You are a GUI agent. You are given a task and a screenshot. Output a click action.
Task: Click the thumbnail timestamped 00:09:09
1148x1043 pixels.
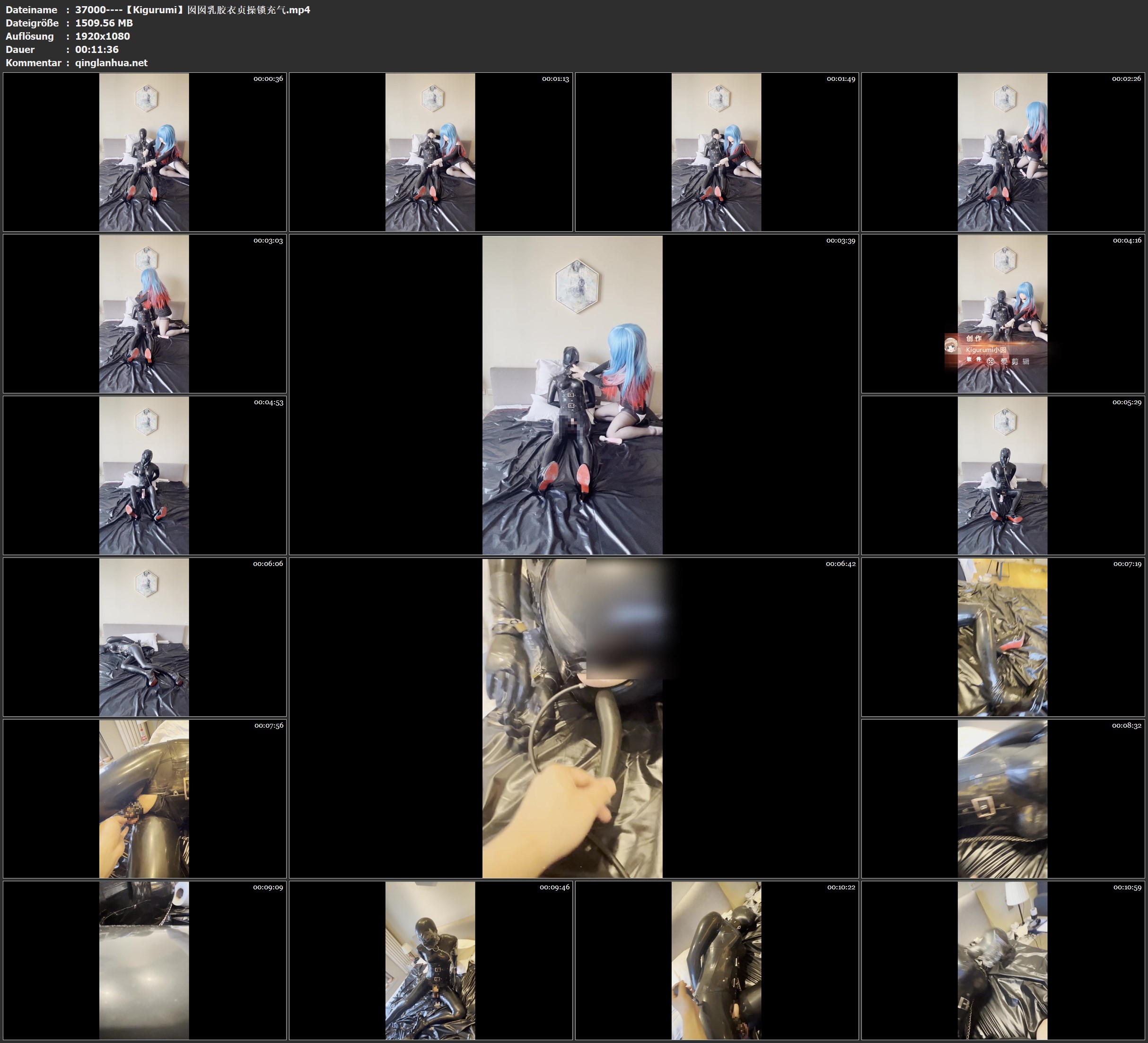click(x=144, y=960)
